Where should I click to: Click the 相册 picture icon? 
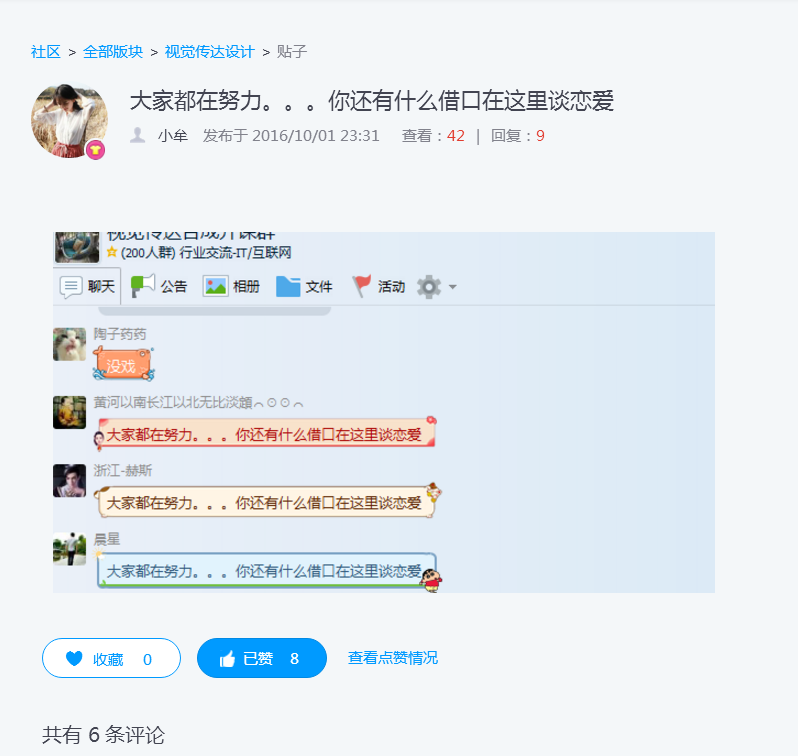216,286
